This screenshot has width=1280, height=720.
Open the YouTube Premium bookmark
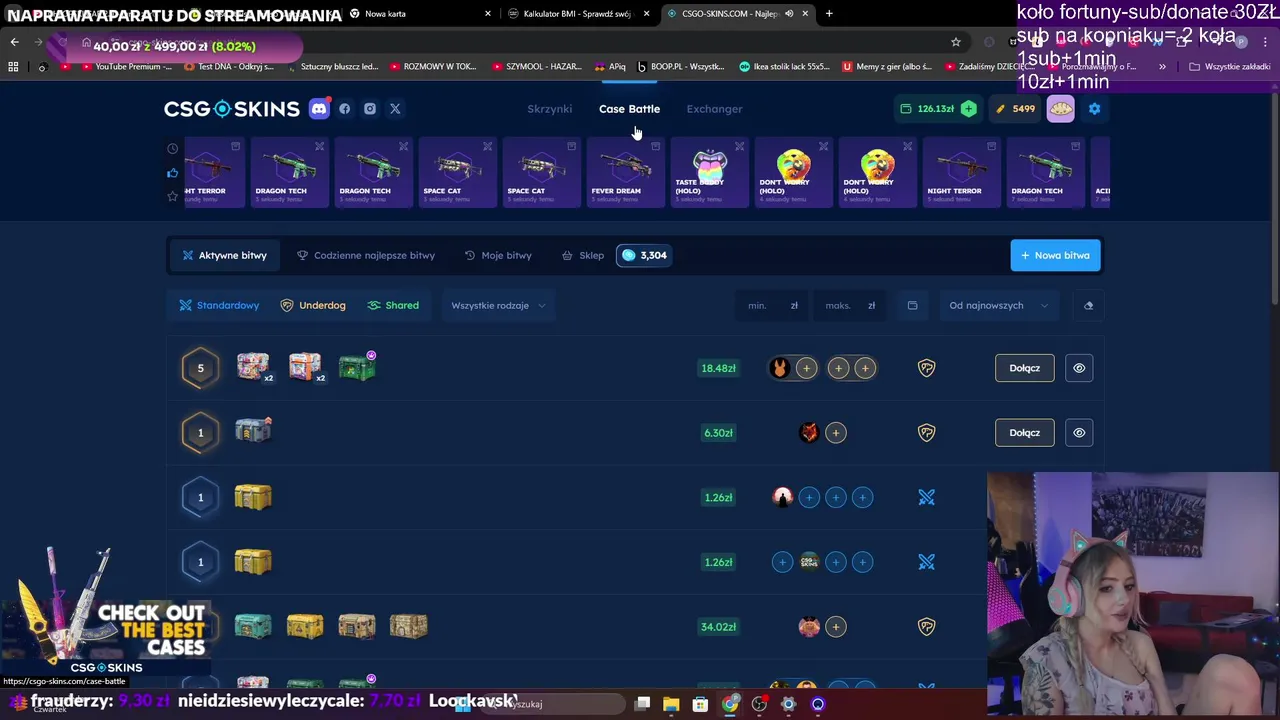tap(126, 67)
